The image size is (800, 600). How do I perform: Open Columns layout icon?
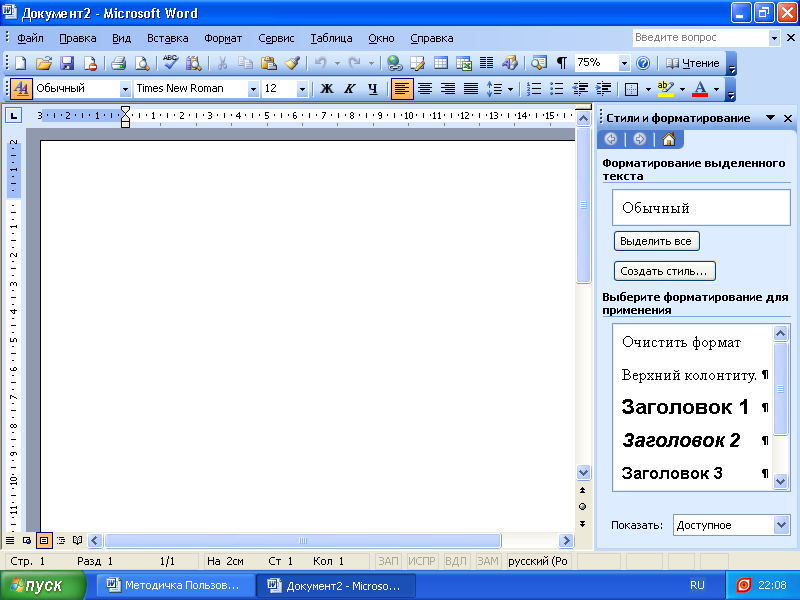[x=487, y=63]
